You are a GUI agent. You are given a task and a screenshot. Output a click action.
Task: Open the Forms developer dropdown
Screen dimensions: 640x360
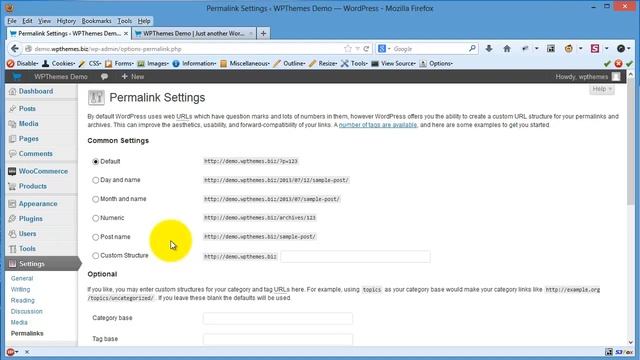click(x=120, y=63)
